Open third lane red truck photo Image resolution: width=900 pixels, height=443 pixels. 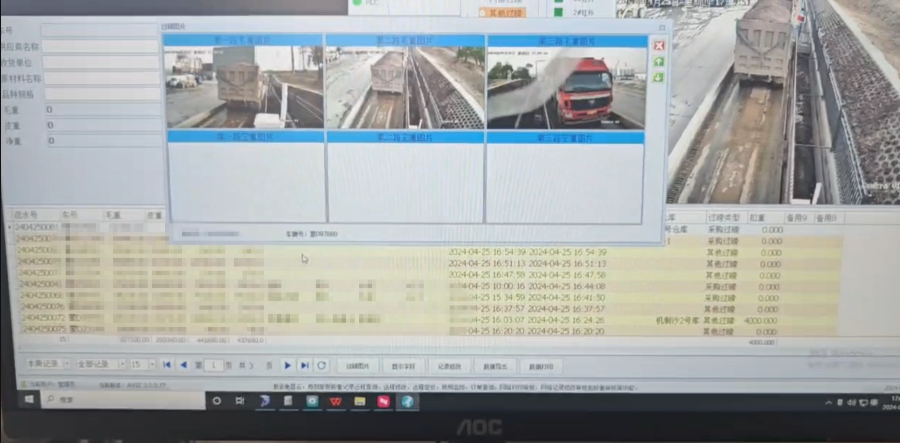click(x=566, y=88)
